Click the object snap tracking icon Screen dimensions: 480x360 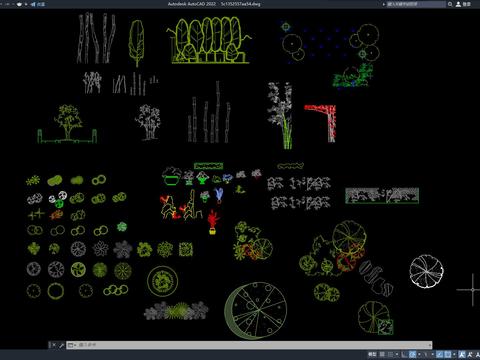(x=439, y=354)
